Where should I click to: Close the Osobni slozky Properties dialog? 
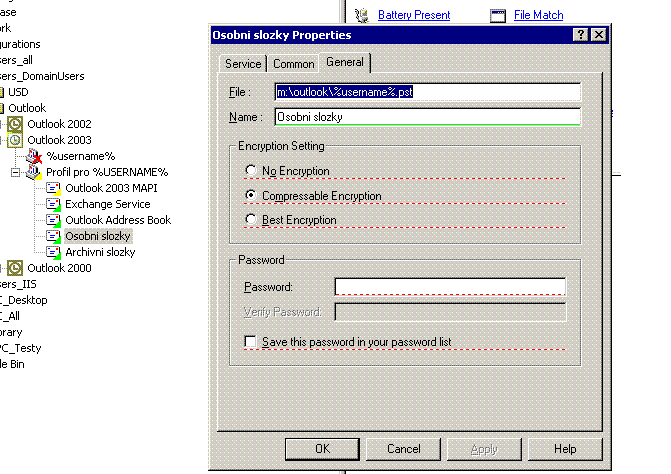tap(599, 35)
